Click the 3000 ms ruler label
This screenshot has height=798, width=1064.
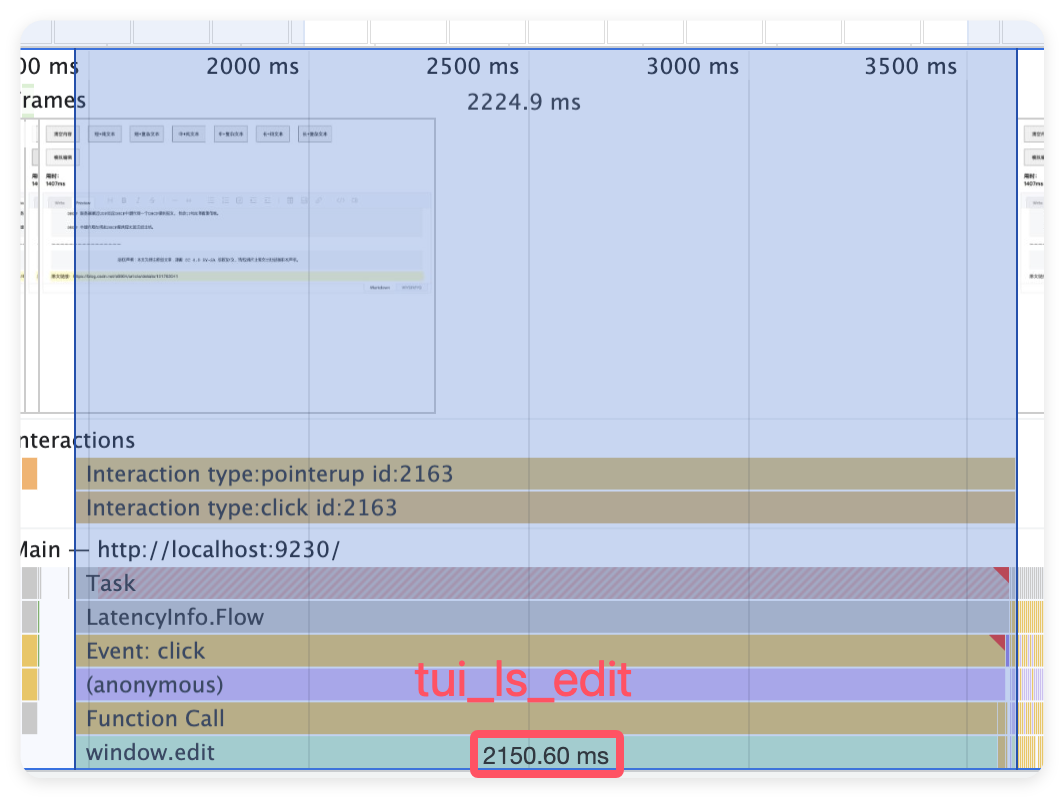click(692, 66)
